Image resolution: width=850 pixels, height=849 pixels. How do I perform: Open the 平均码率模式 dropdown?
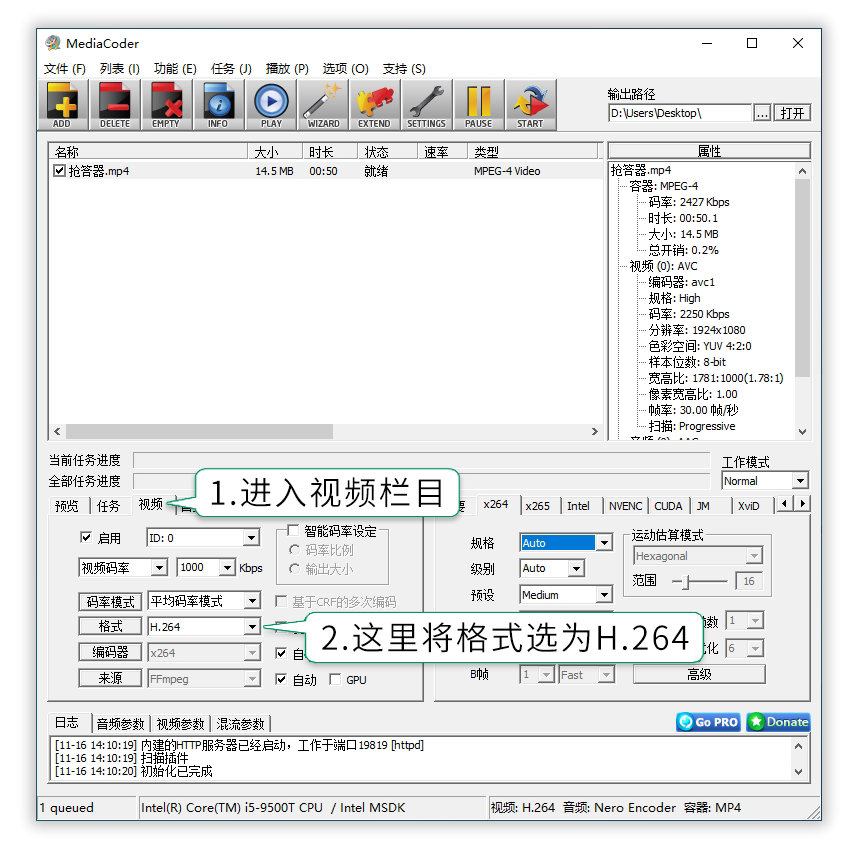252,601
